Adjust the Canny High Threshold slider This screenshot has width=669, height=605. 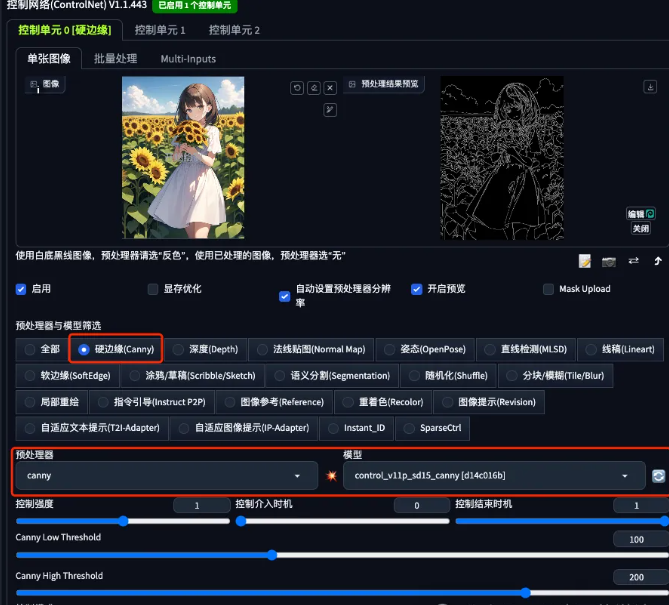point(342,593)
